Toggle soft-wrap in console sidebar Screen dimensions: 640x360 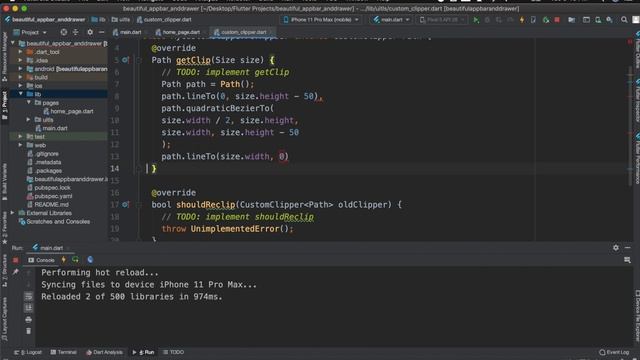point(29,296)
